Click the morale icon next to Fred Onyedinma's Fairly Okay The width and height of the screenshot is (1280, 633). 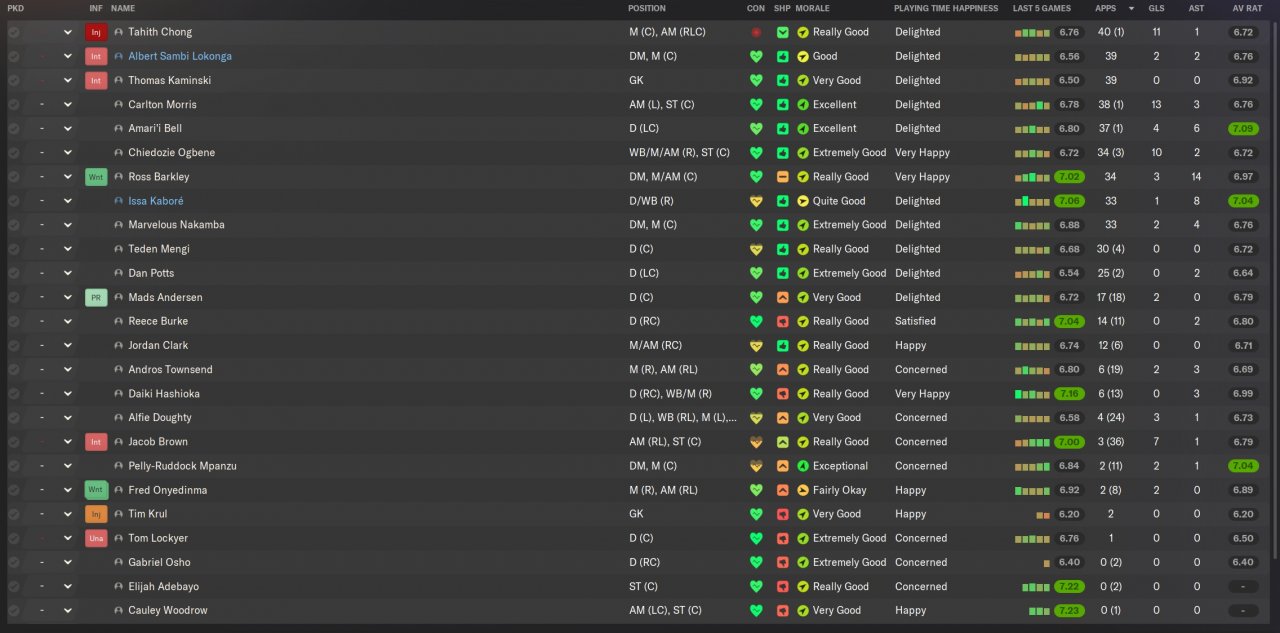click(803, 490)
